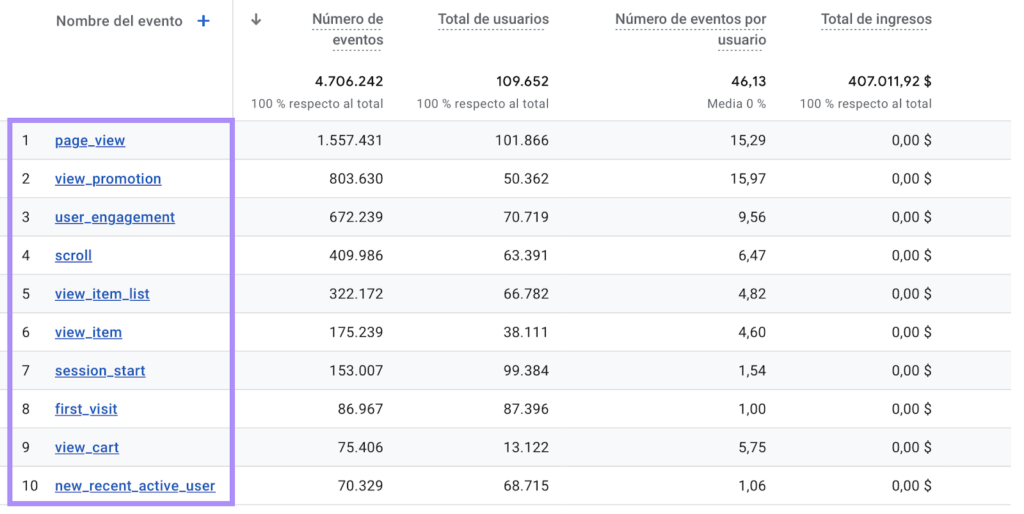Click the 4.706.242 total events value
Viewport: 1024px width, 514px height.
349,81
